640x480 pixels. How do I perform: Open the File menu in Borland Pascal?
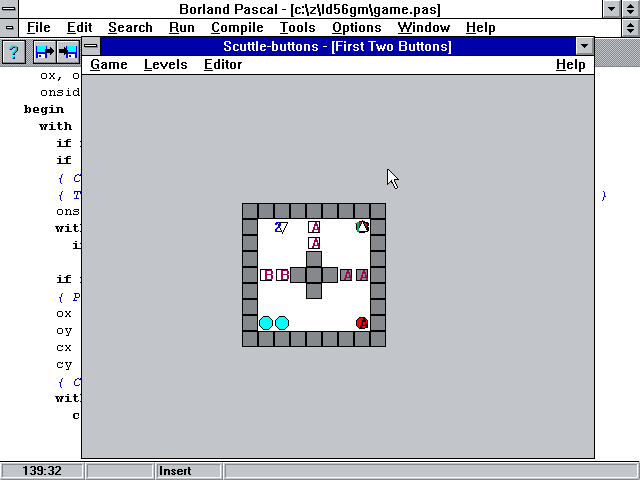39,27
